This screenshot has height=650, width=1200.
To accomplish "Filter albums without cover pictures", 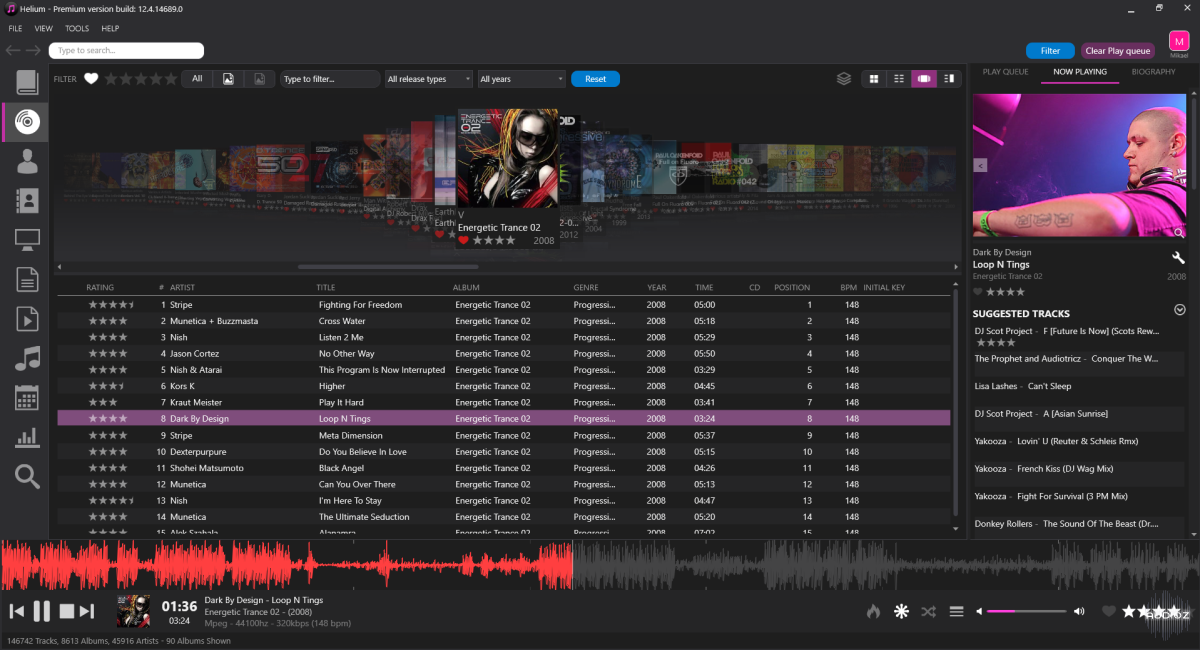I will point(259,79).
